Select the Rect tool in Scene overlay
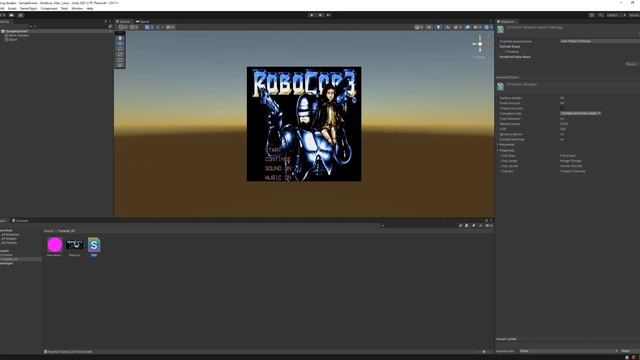640x360 pixels. click(120, 59)
